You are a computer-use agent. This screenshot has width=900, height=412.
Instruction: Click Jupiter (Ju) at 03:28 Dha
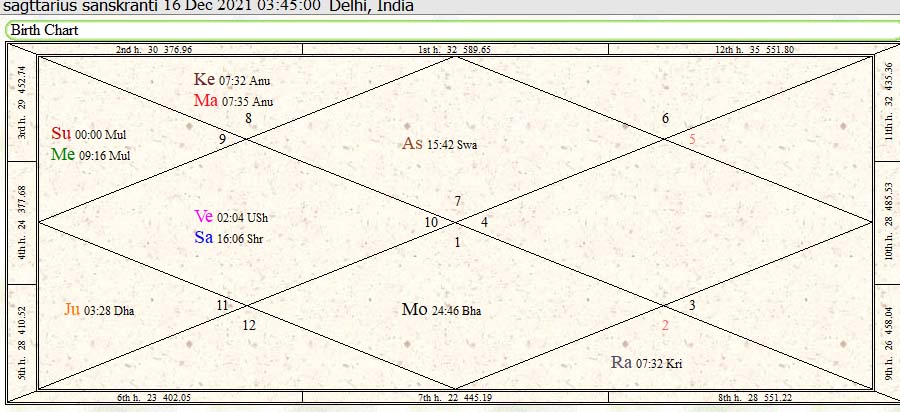point(99,310)
